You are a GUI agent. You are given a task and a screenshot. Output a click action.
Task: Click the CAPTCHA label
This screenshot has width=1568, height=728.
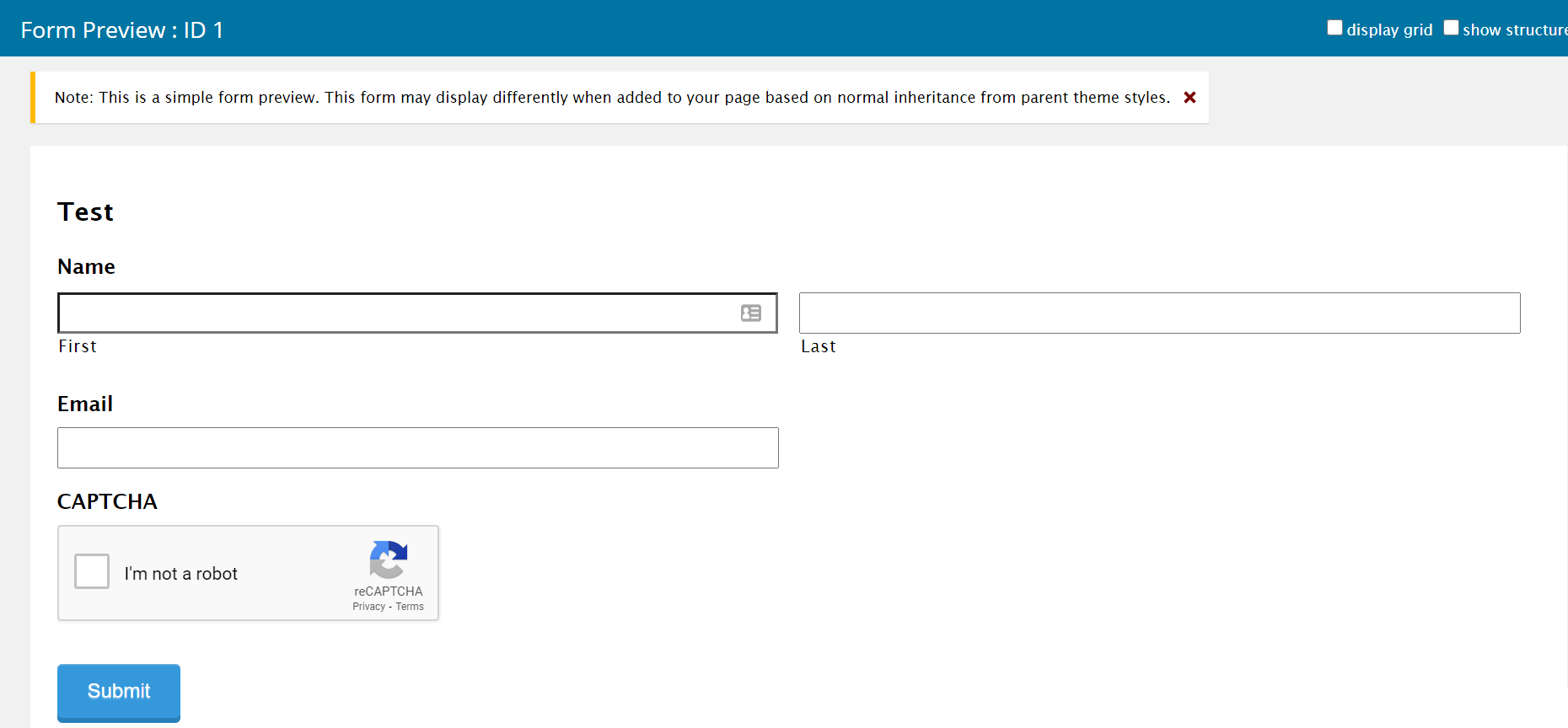coord(107,501)
